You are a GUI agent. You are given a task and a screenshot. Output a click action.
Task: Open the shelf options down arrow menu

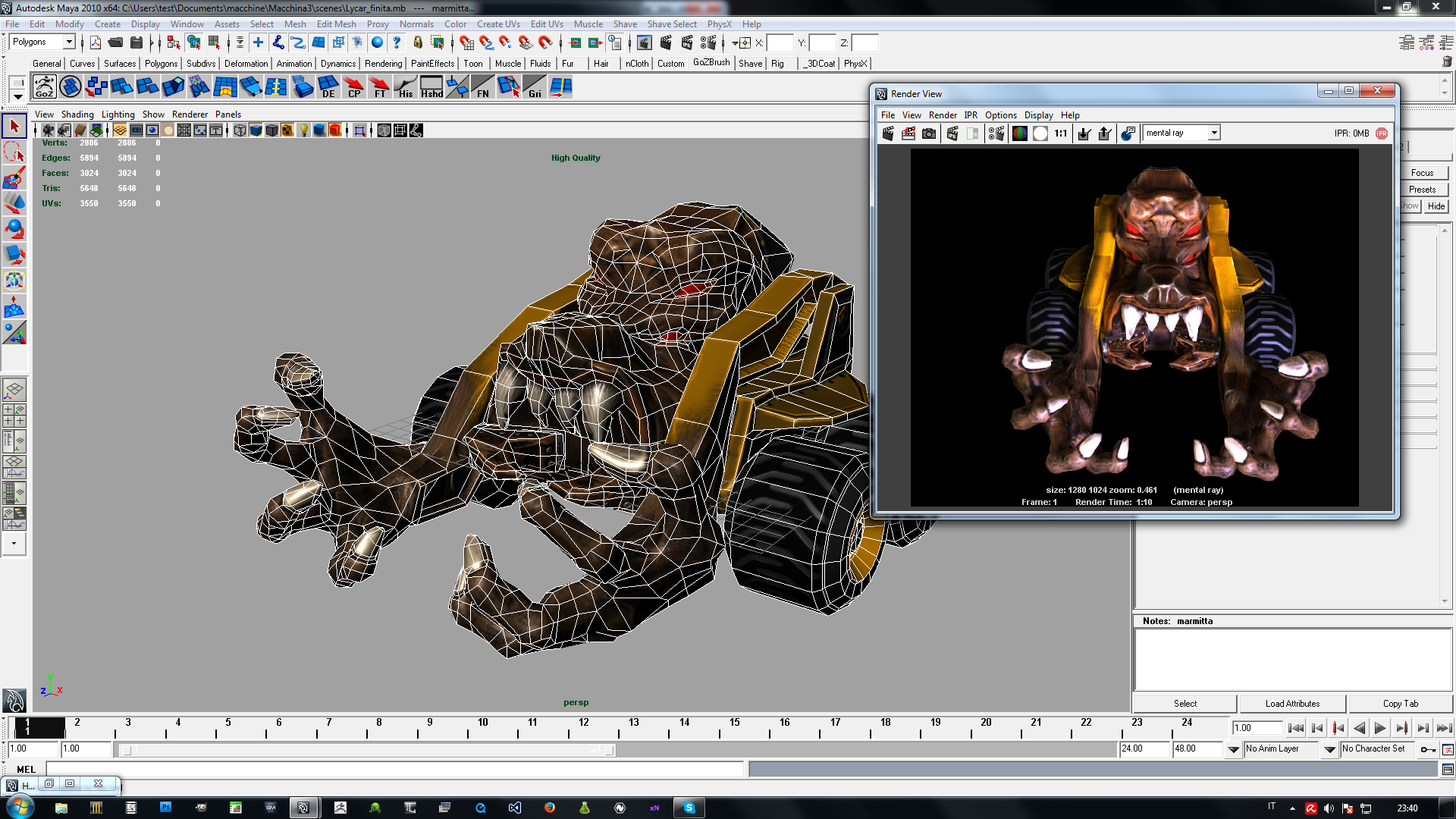coord(17,96)
